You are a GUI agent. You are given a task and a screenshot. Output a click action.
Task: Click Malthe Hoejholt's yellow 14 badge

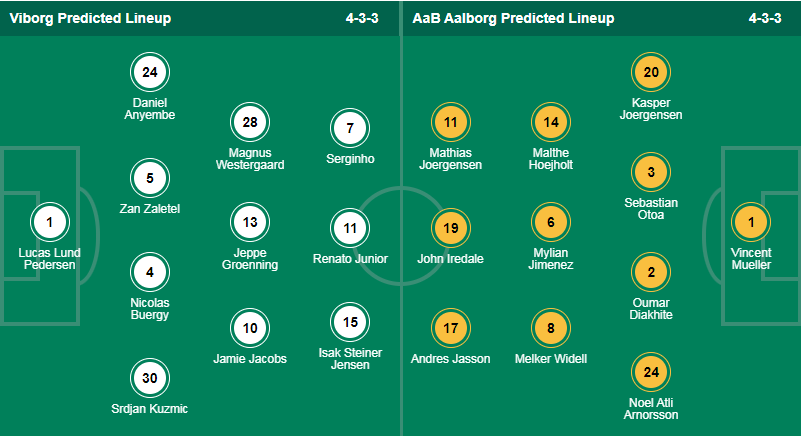coord(551,122)
